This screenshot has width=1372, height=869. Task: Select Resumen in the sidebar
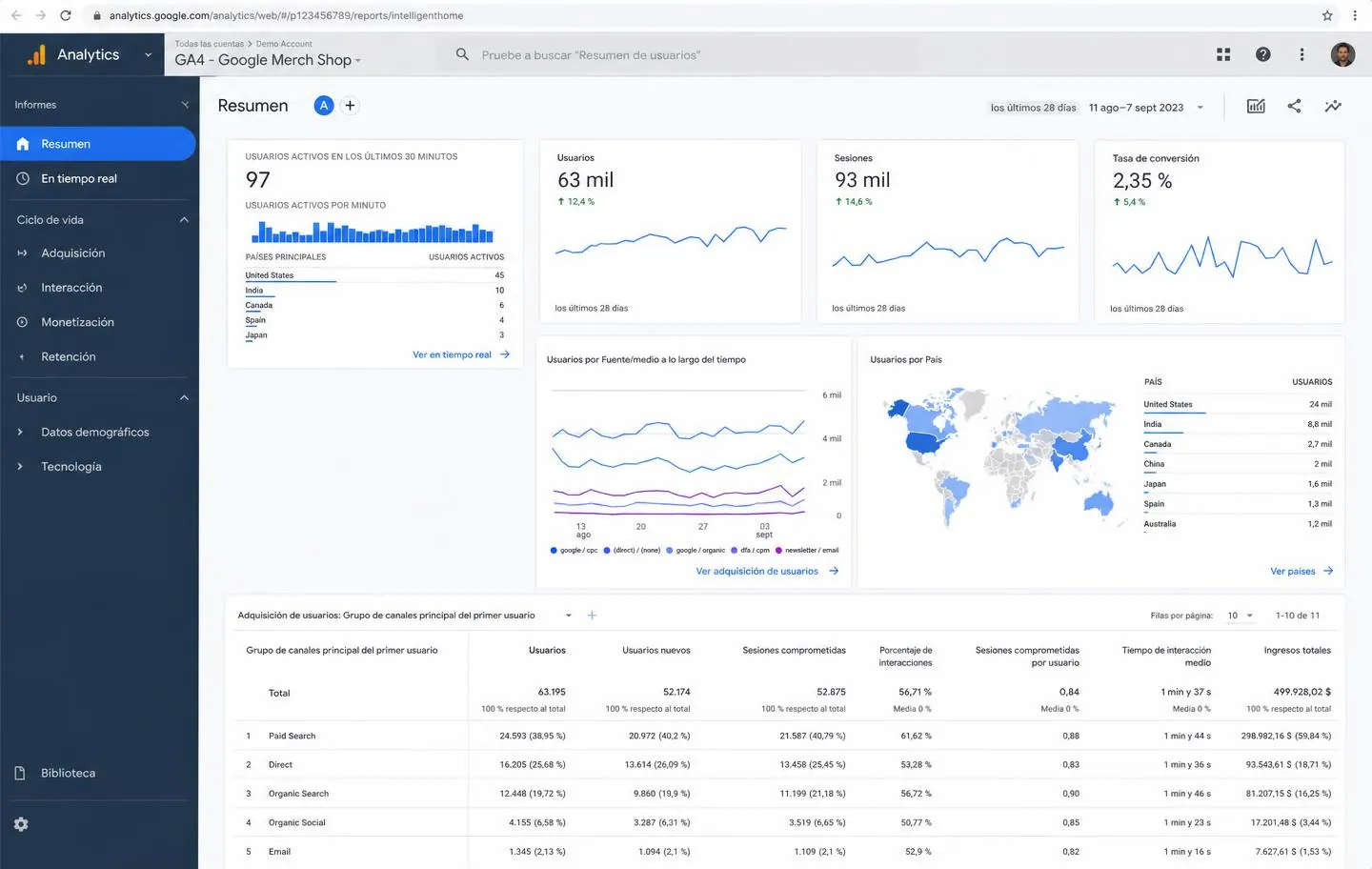click(98, 144)
